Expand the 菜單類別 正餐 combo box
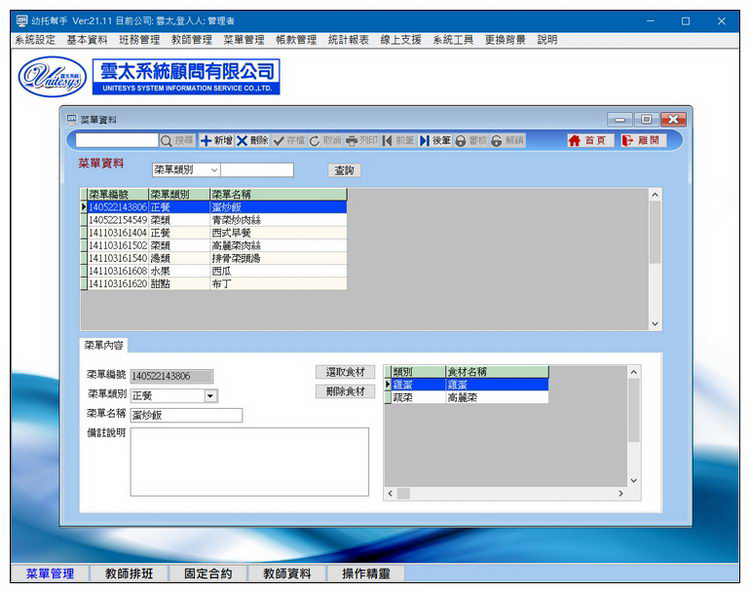The image size is (750, 593). [x=210, y=396]
